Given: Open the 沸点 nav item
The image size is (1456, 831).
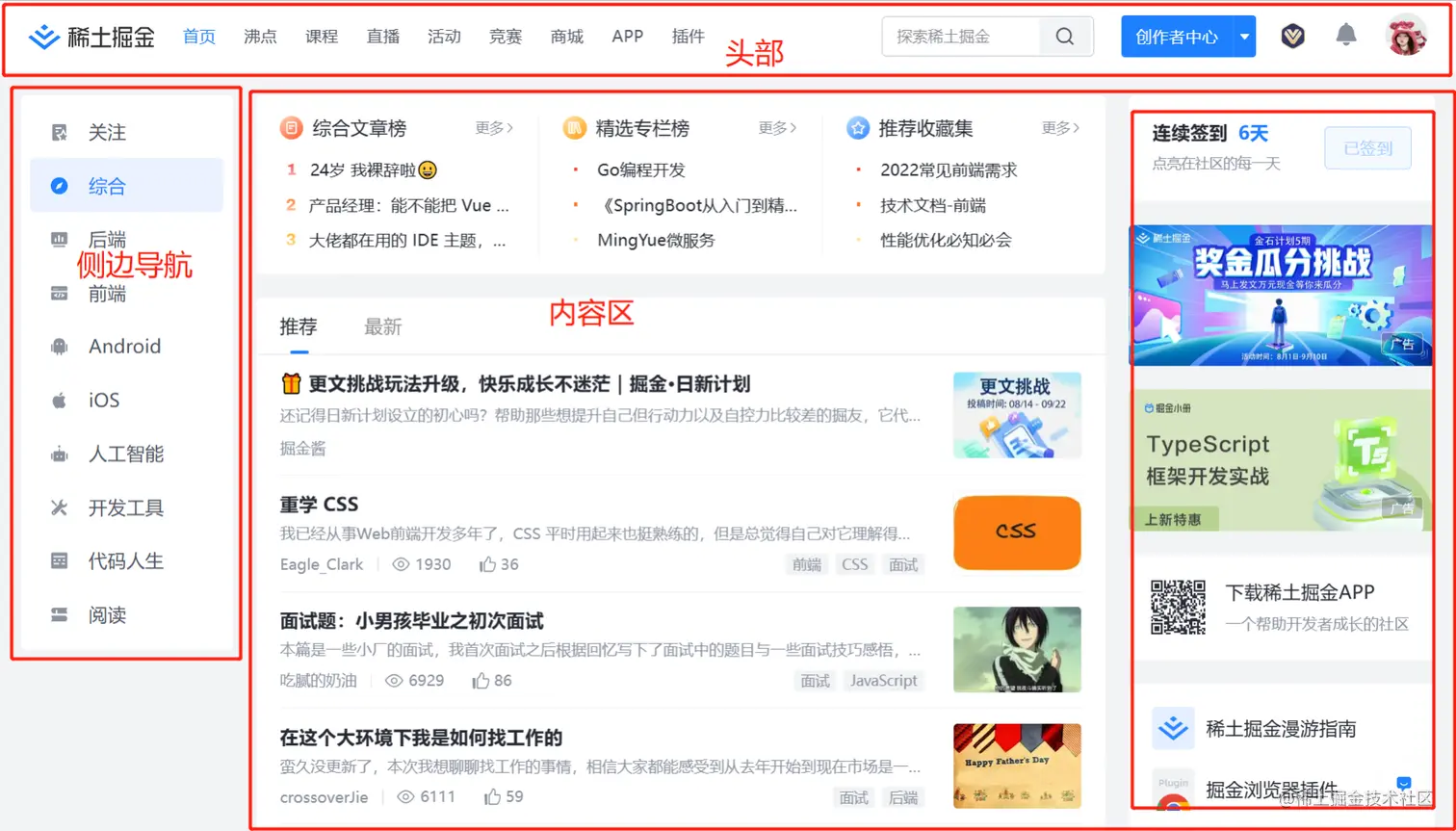Looking at the screenshot, I should (x=260, y=37).
